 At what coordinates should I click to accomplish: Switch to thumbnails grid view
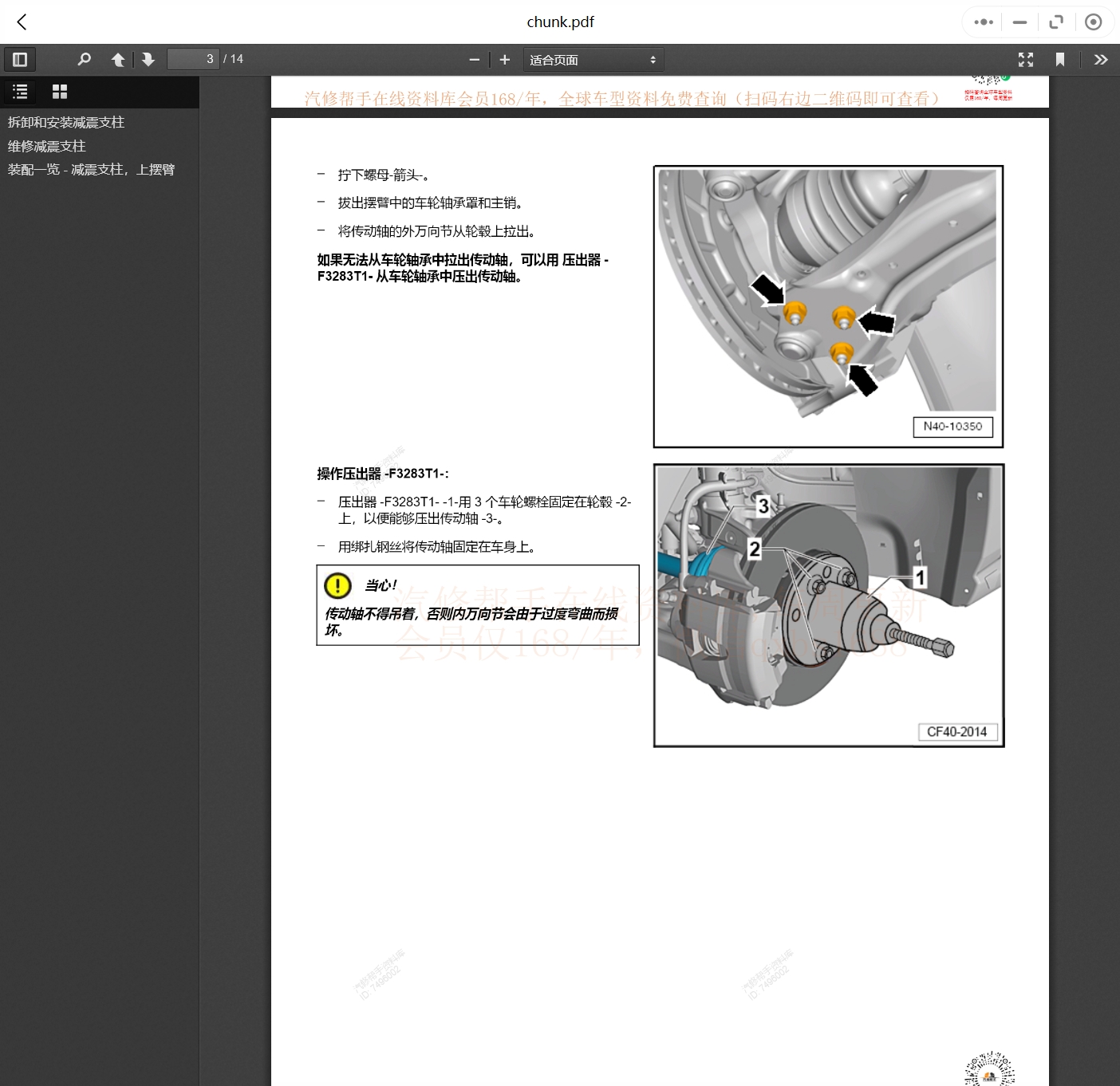tap(60, 92)
